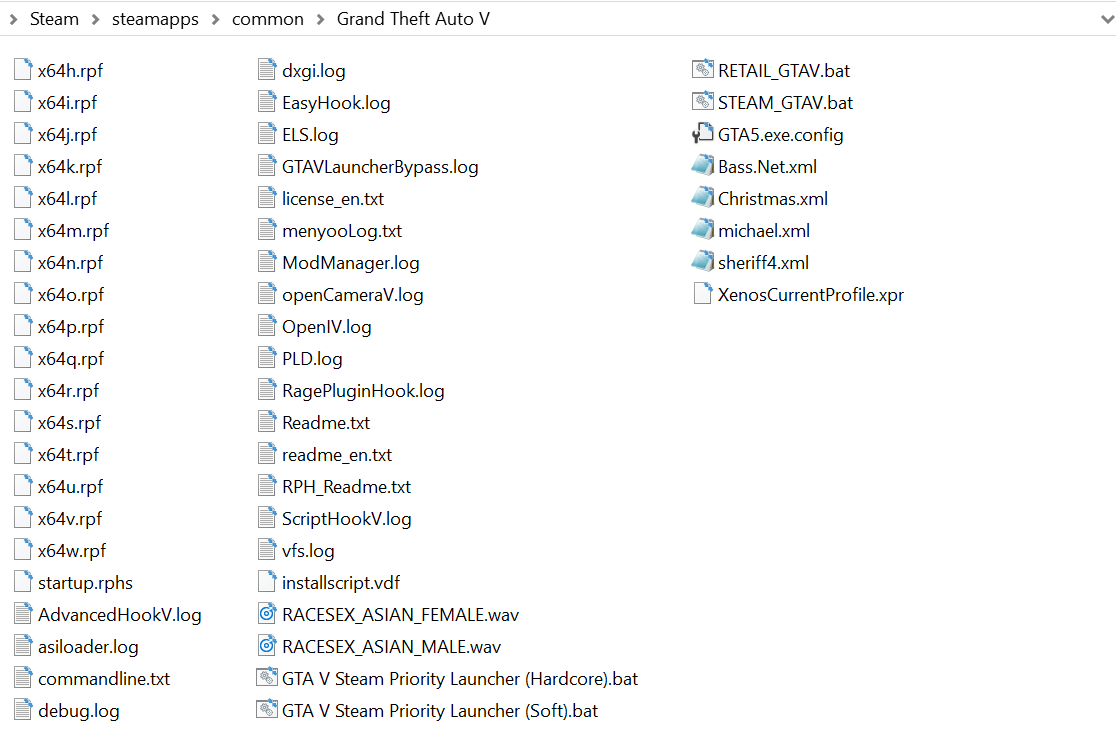Click file name GTAVLauncherBypass.log
This screenshot has width=1116, height=740.
[380, 166]
